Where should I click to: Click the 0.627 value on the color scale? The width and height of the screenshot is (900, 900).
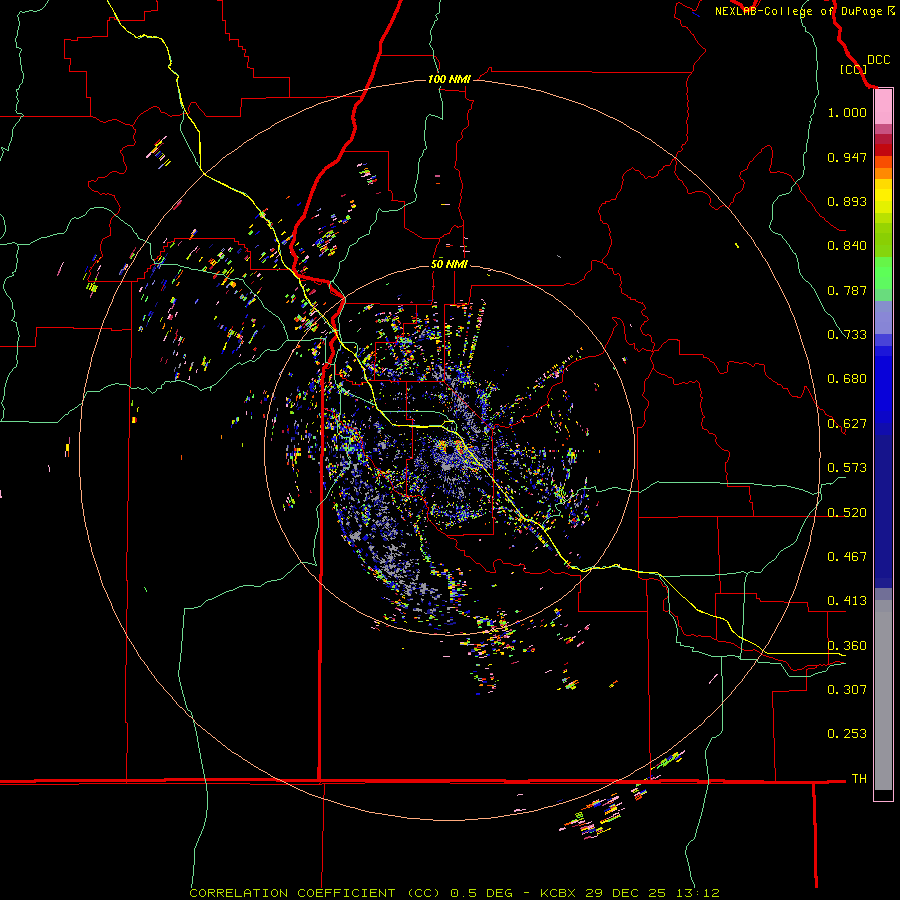point(847,424)
